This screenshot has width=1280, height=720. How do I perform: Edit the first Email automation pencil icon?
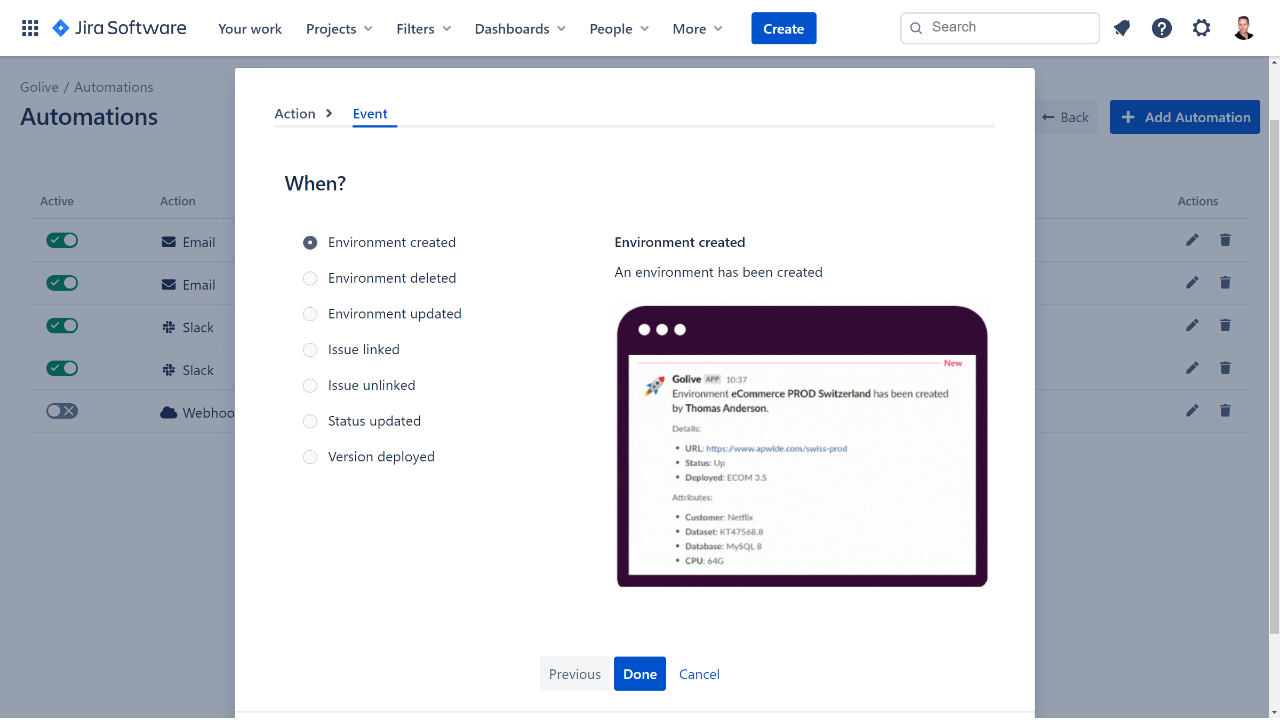1192,241
